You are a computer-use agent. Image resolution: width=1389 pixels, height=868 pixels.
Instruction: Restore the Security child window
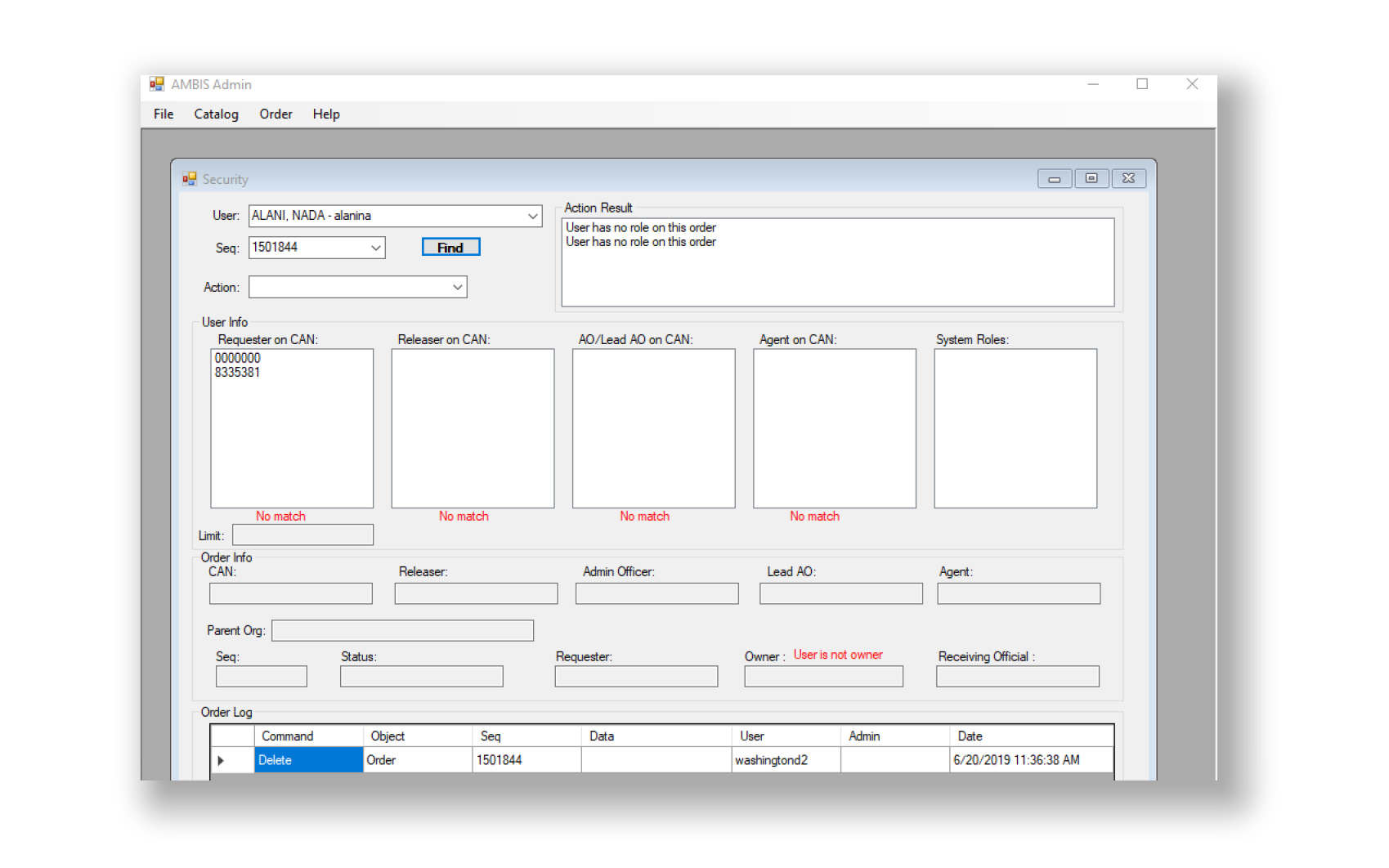click(x=1091, y=179)
